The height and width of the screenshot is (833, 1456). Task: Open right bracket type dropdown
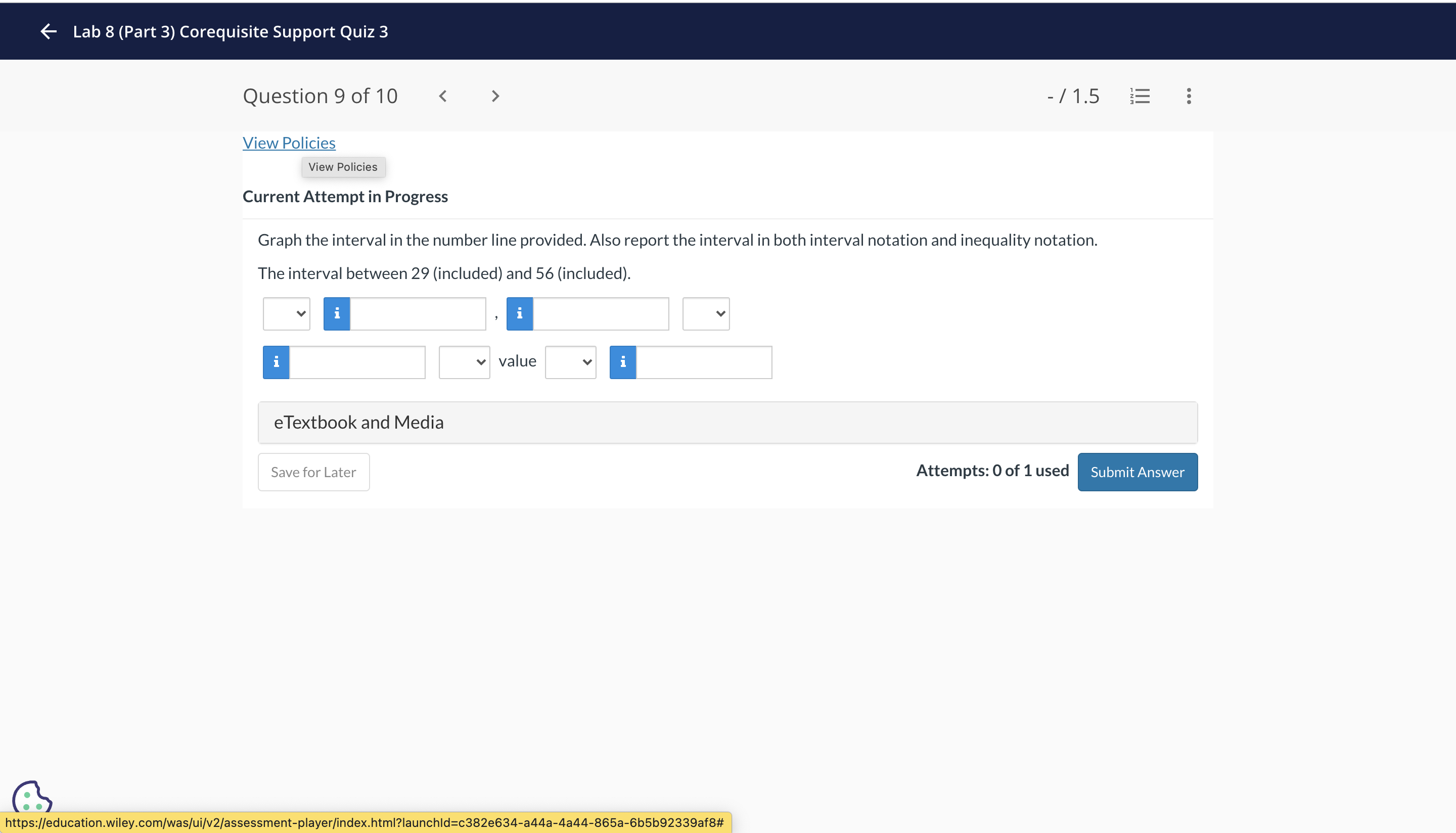click(x=706, y=313)
